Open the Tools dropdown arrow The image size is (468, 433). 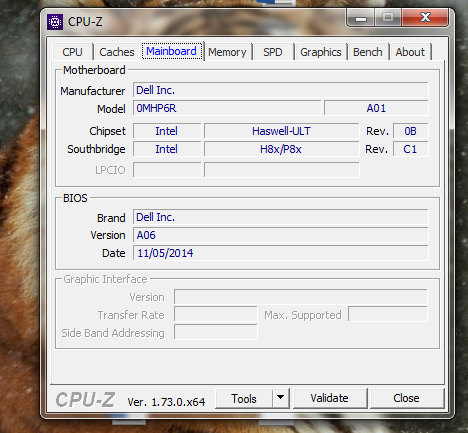pos(281,398)
